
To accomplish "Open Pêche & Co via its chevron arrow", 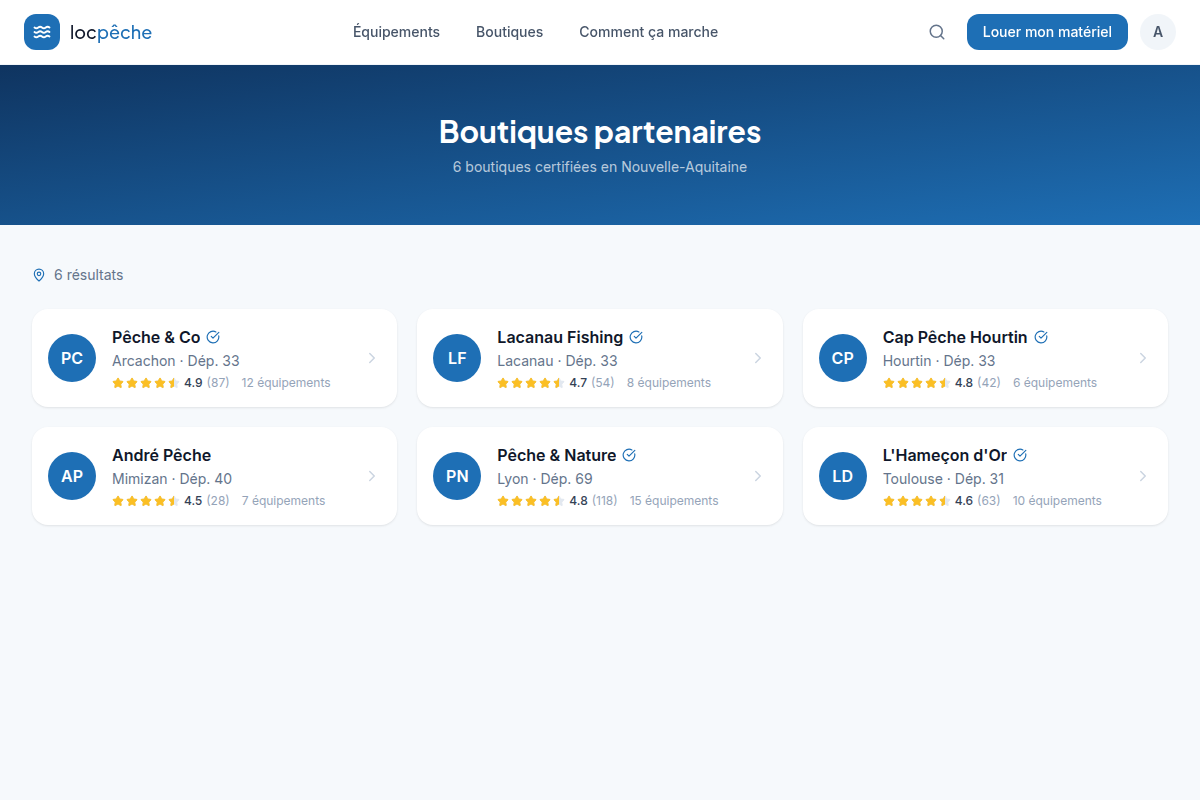I will [x=372, y=358].
